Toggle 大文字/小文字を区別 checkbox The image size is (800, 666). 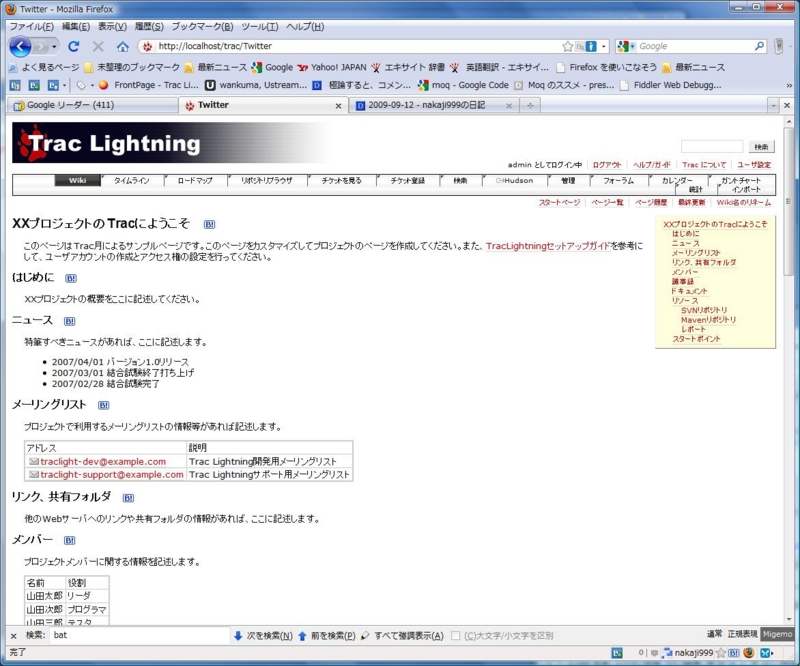click(x=456, y=636)
